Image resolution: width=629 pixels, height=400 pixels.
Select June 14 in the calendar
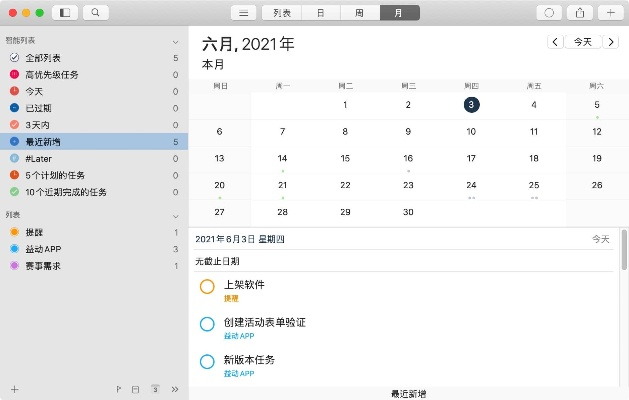pyautogui.click(x=283, y=159)
